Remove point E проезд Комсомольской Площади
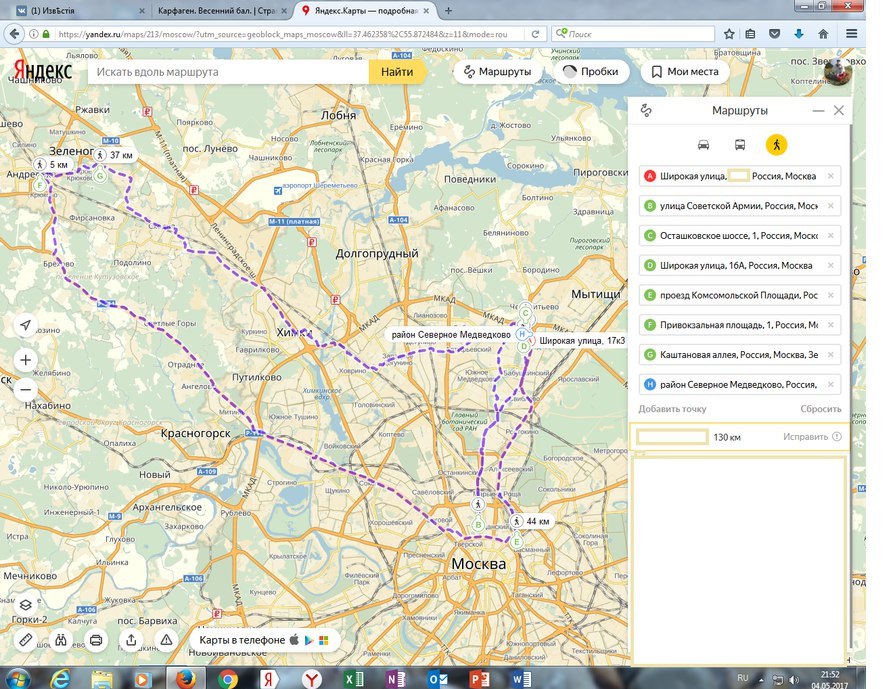888x689 pixels. coord(831,295)
